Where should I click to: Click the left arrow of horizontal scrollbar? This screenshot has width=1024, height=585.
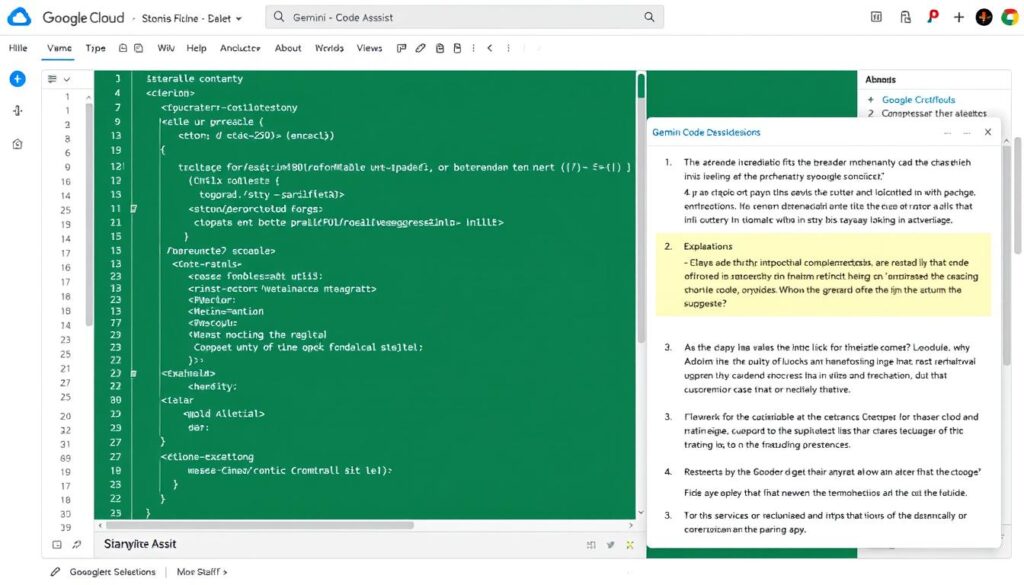[x=100, y=525]
